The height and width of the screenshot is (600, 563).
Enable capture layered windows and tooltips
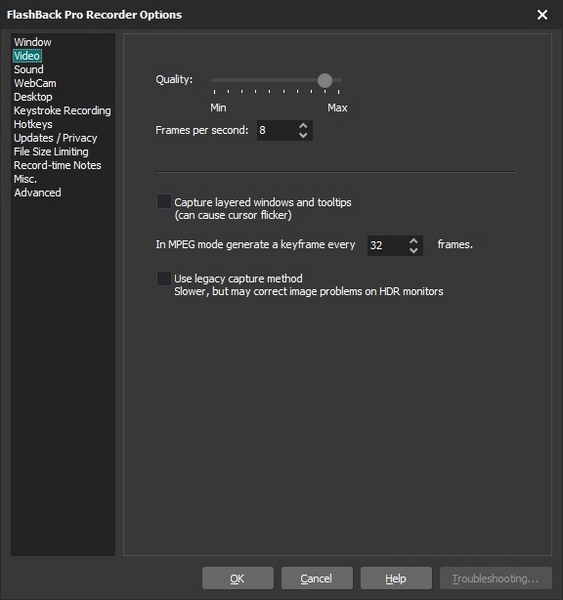coord(164,201)
